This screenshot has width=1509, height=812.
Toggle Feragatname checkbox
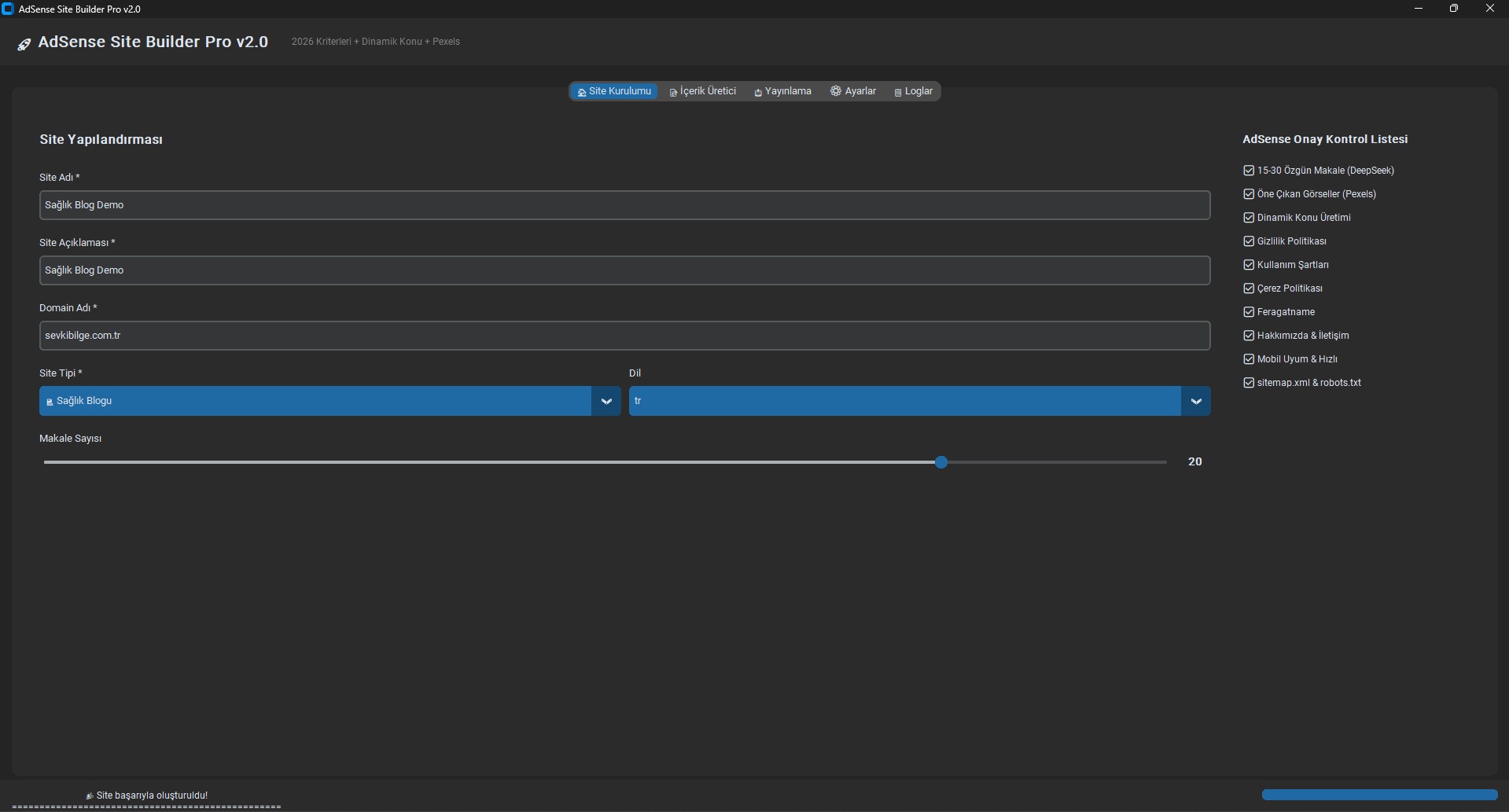pos(1249,312)
